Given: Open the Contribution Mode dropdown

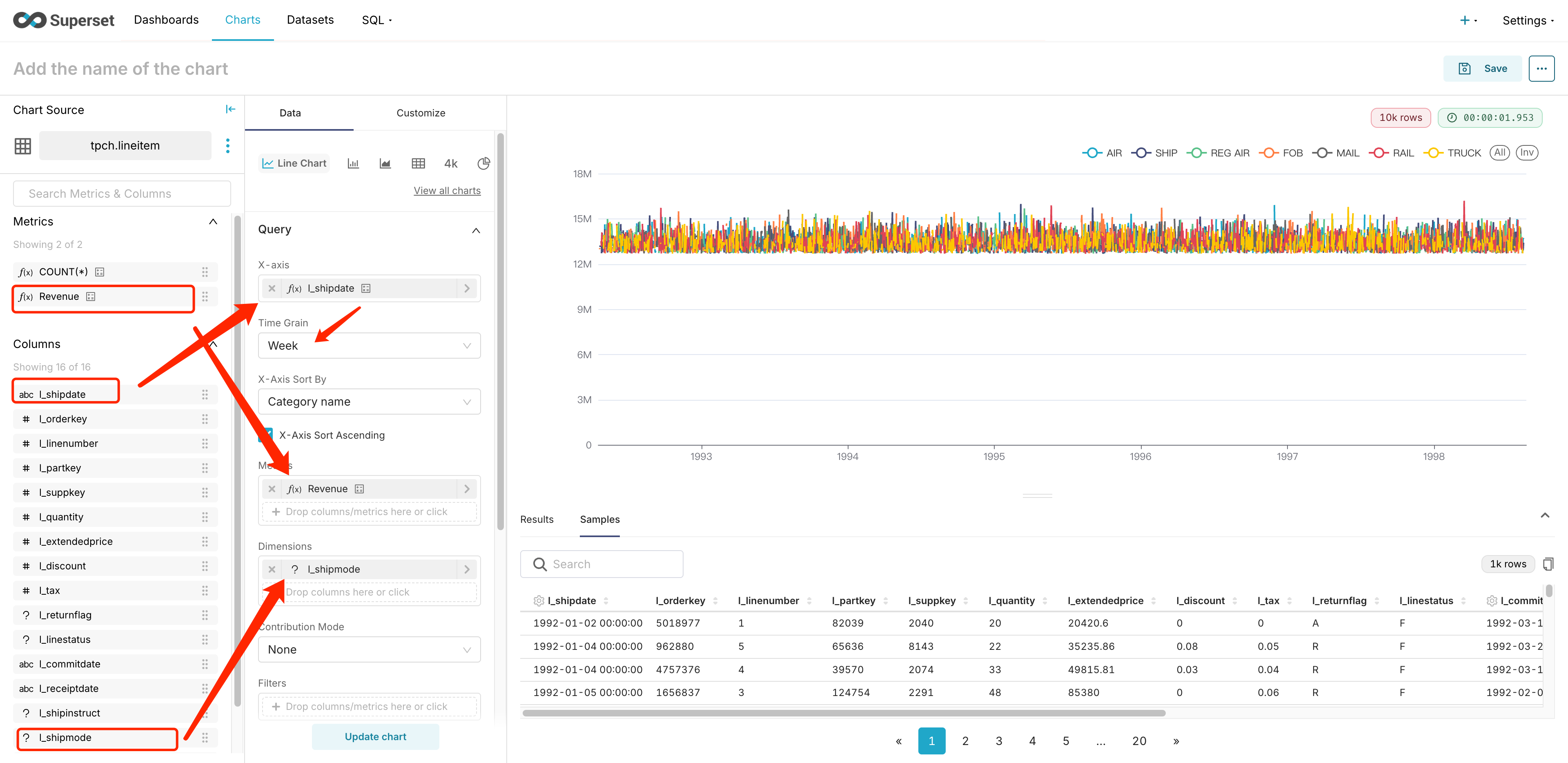Looking at the screenshot, I should click(x=369, y=650).
